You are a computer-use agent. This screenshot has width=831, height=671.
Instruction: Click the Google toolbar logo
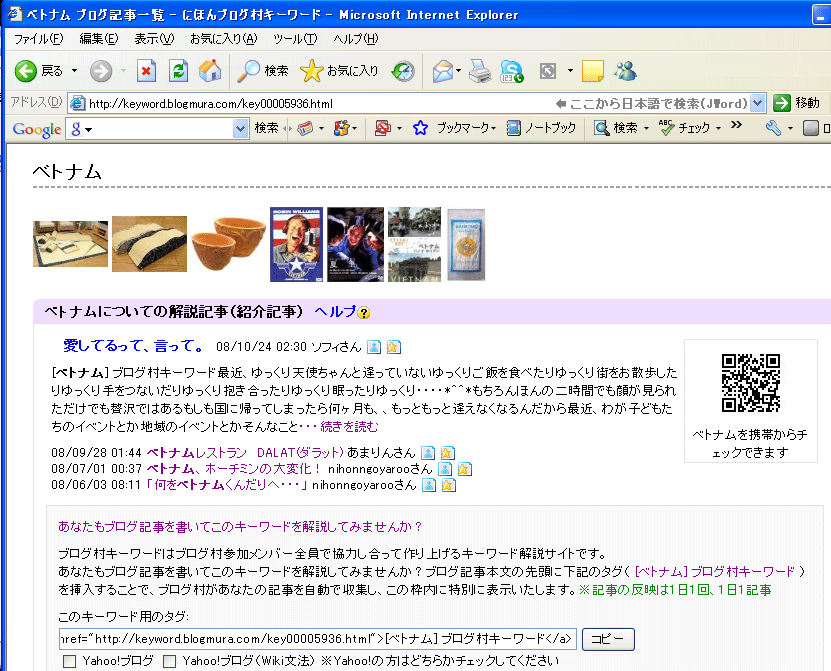click(37, 129)
